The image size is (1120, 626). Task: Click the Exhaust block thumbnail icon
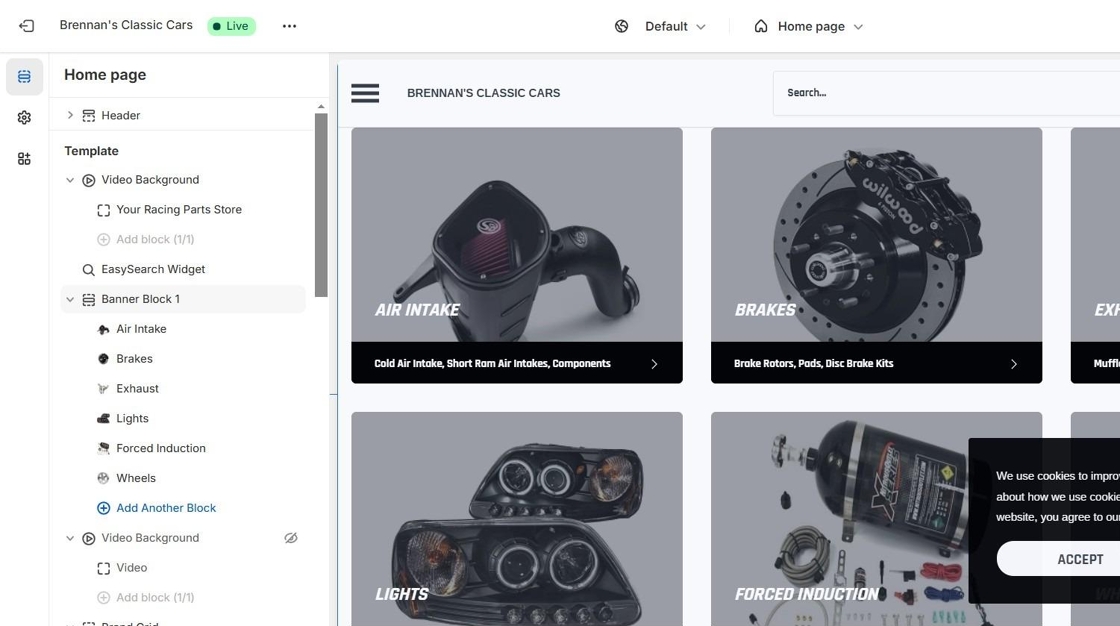pyautogui.click(x=104, y=389)
